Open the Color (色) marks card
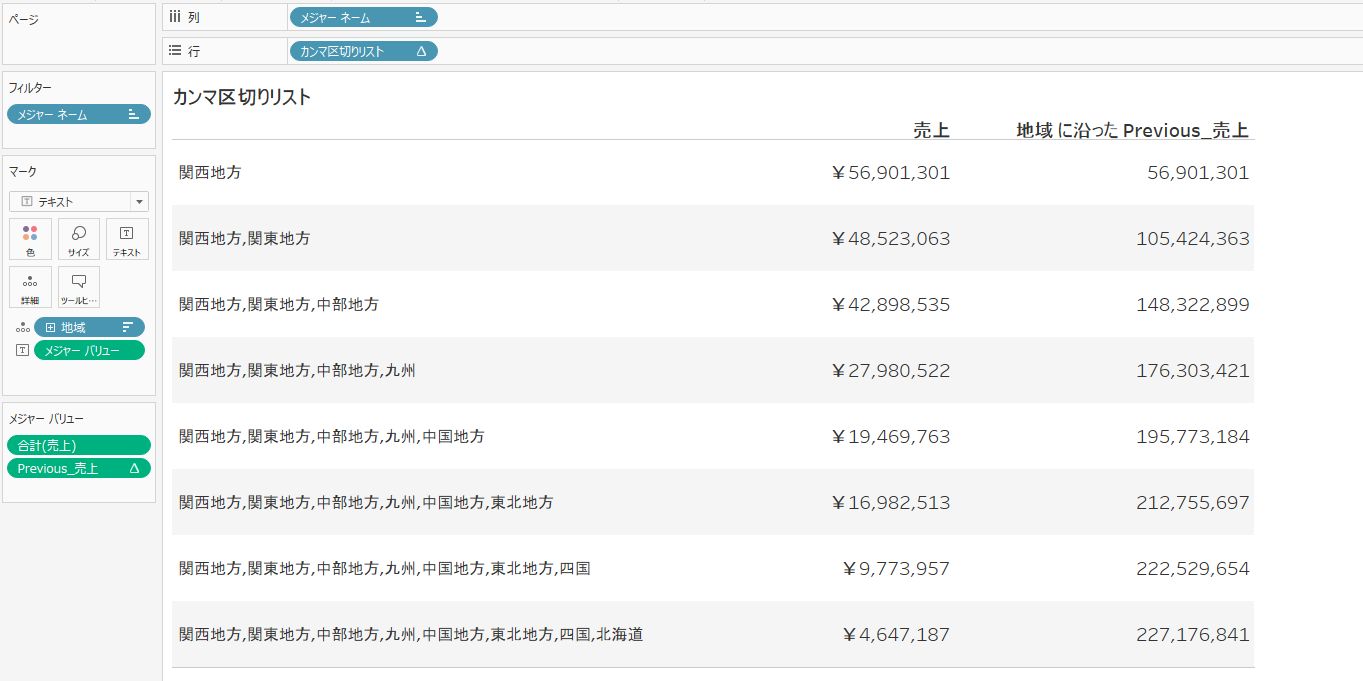The height and width of the screenshot is (681, 1363). click(30, 240)
